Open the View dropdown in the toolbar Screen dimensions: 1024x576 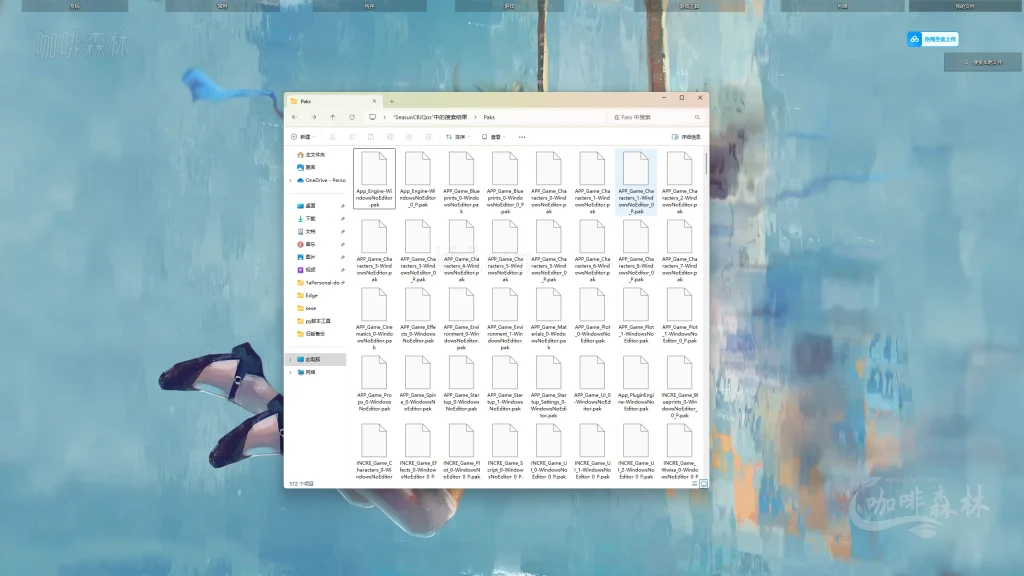point(491,136)
